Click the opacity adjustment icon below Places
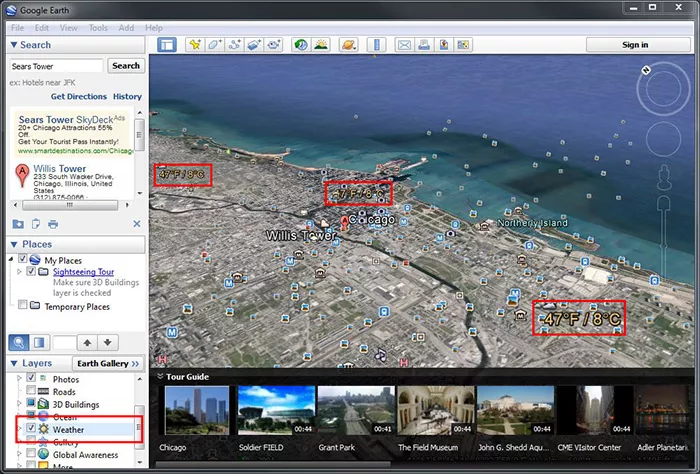This screenshot has width=700, height=474. click(39, 342)
